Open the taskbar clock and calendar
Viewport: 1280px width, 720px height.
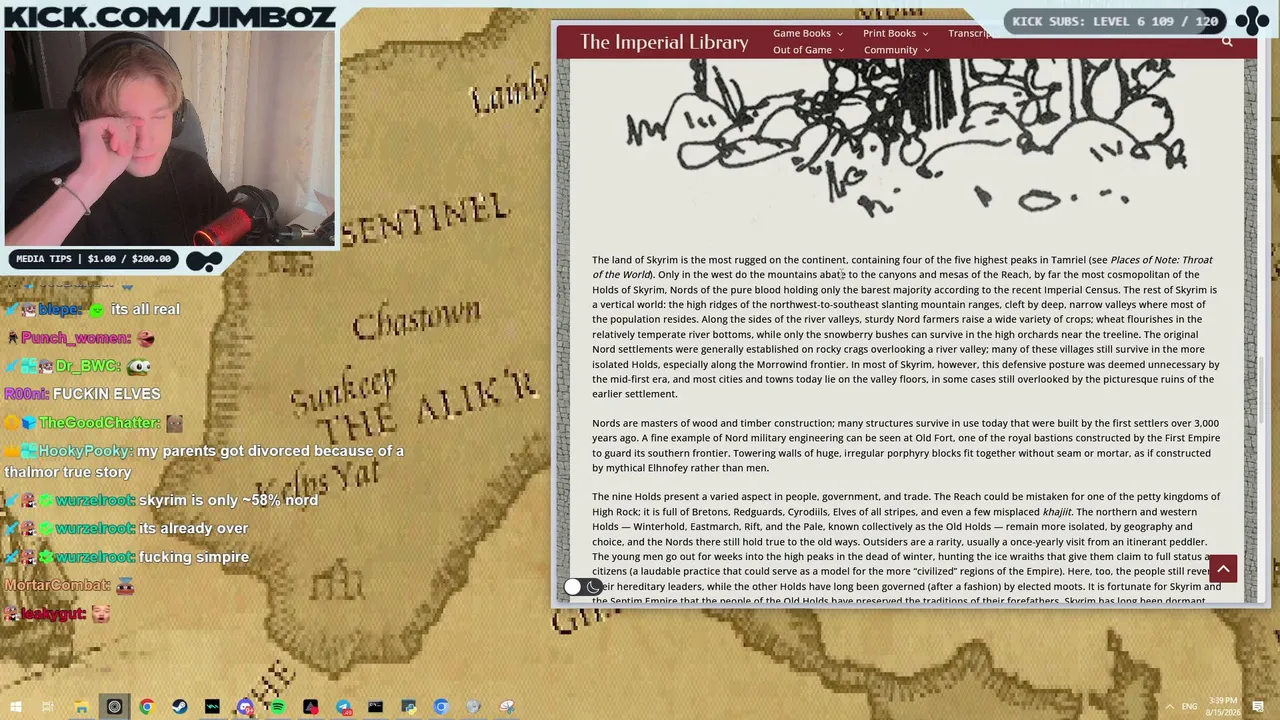pos(1223,707)
